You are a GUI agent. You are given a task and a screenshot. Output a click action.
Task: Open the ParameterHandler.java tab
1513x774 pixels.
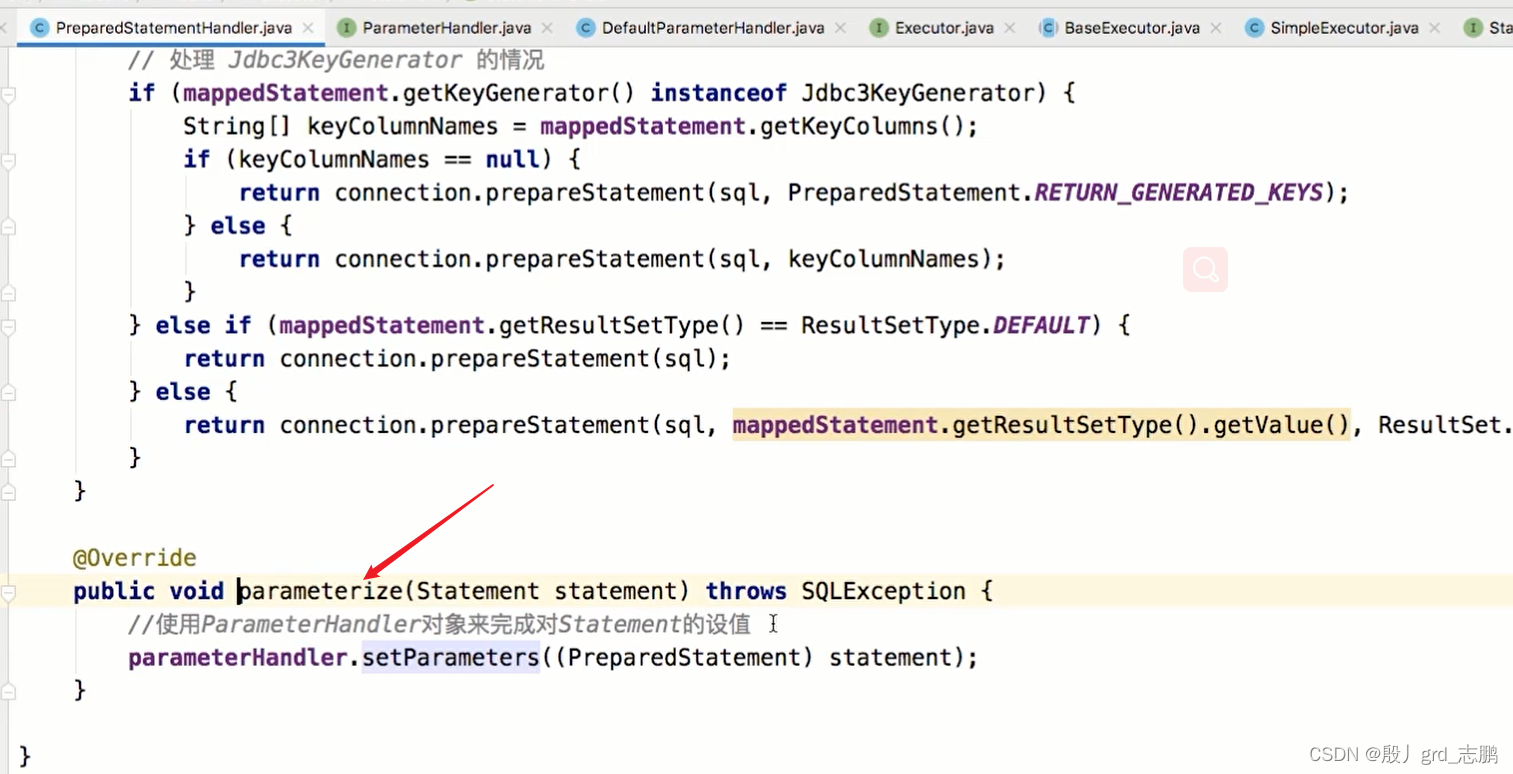pyautogui.click(x=446, y=28)
